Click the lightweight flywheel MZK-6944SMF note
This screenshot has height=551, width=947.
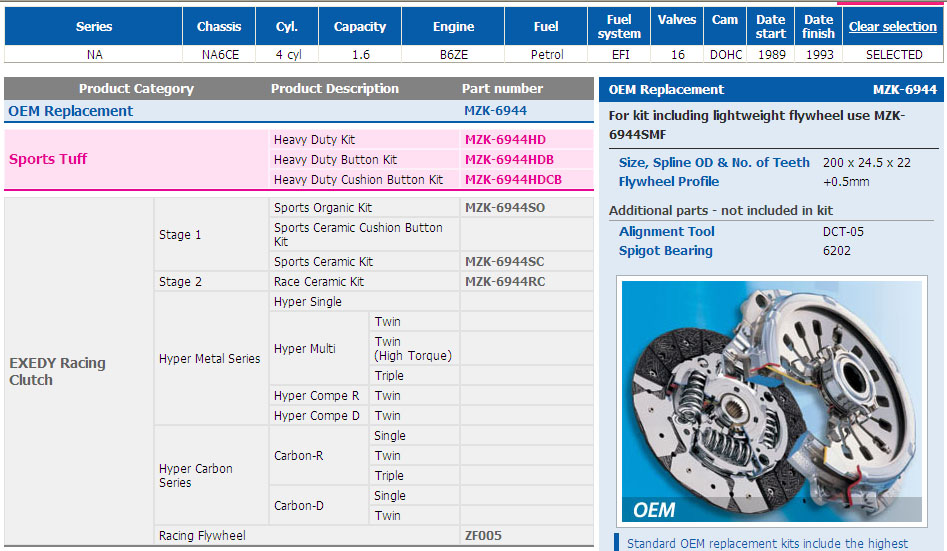(757, 124)
